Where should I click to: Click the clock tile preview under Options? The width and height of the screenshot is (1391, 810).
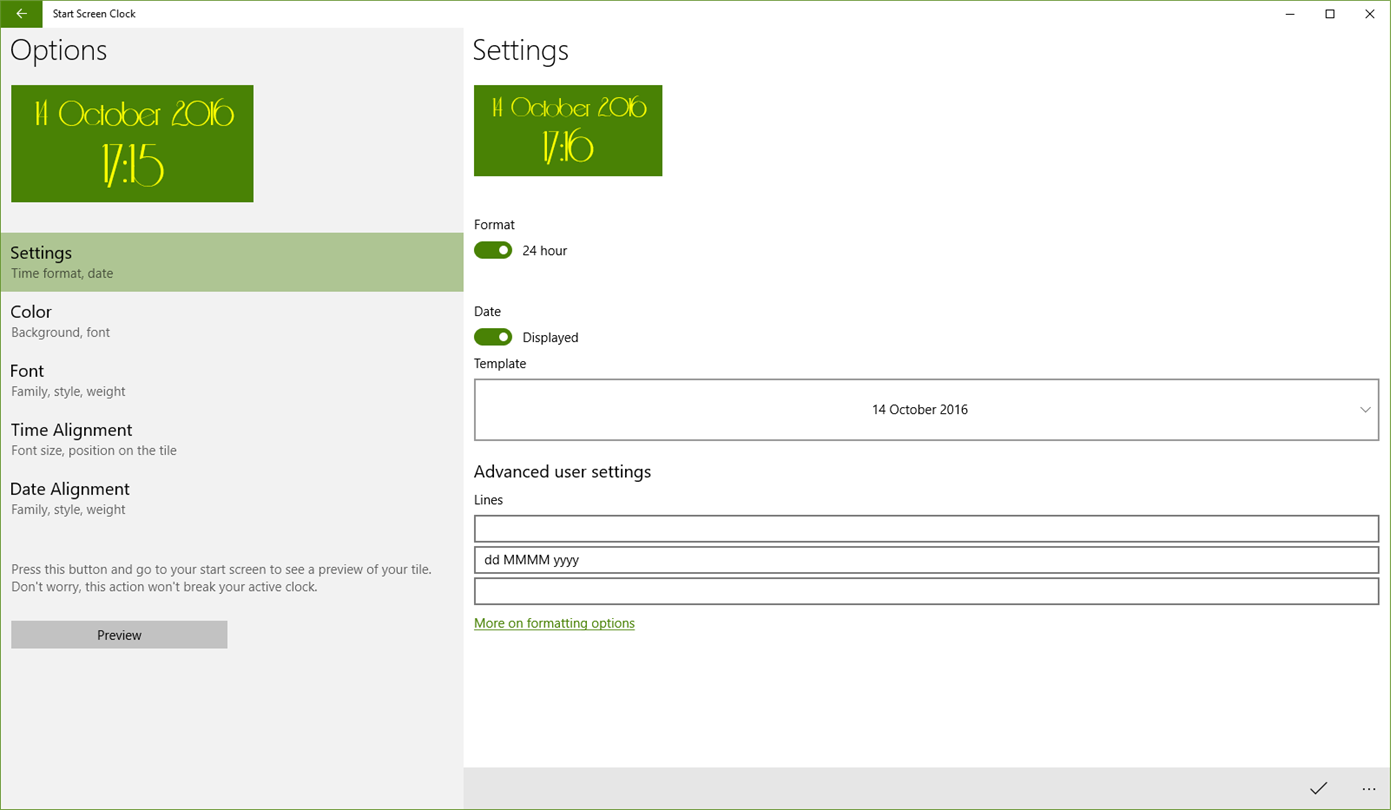click(132, 144)
